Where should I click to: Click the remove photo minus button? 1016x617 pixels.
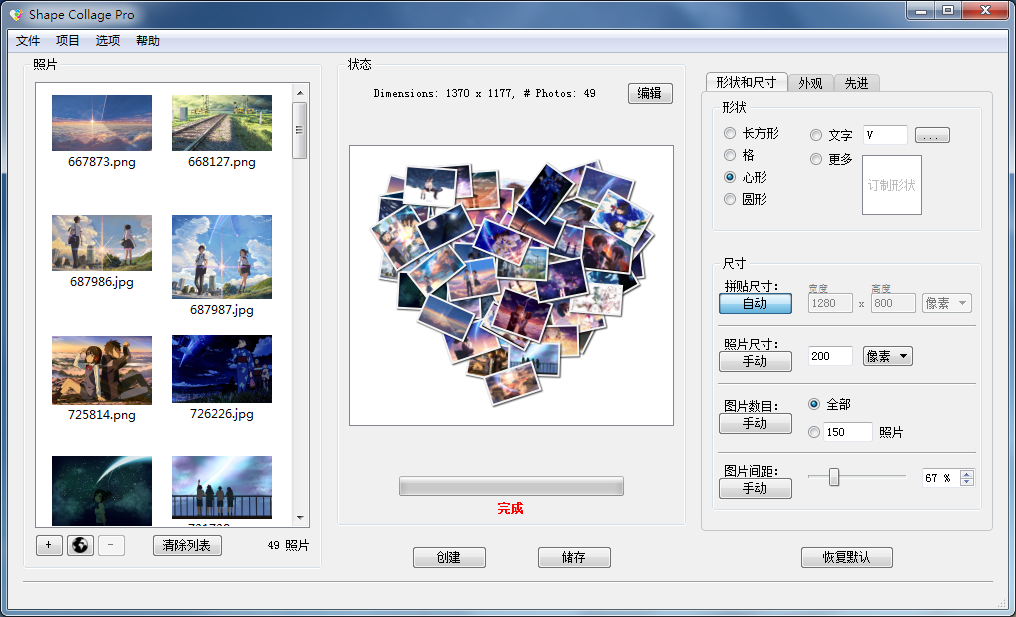click(x=111, y=546)
